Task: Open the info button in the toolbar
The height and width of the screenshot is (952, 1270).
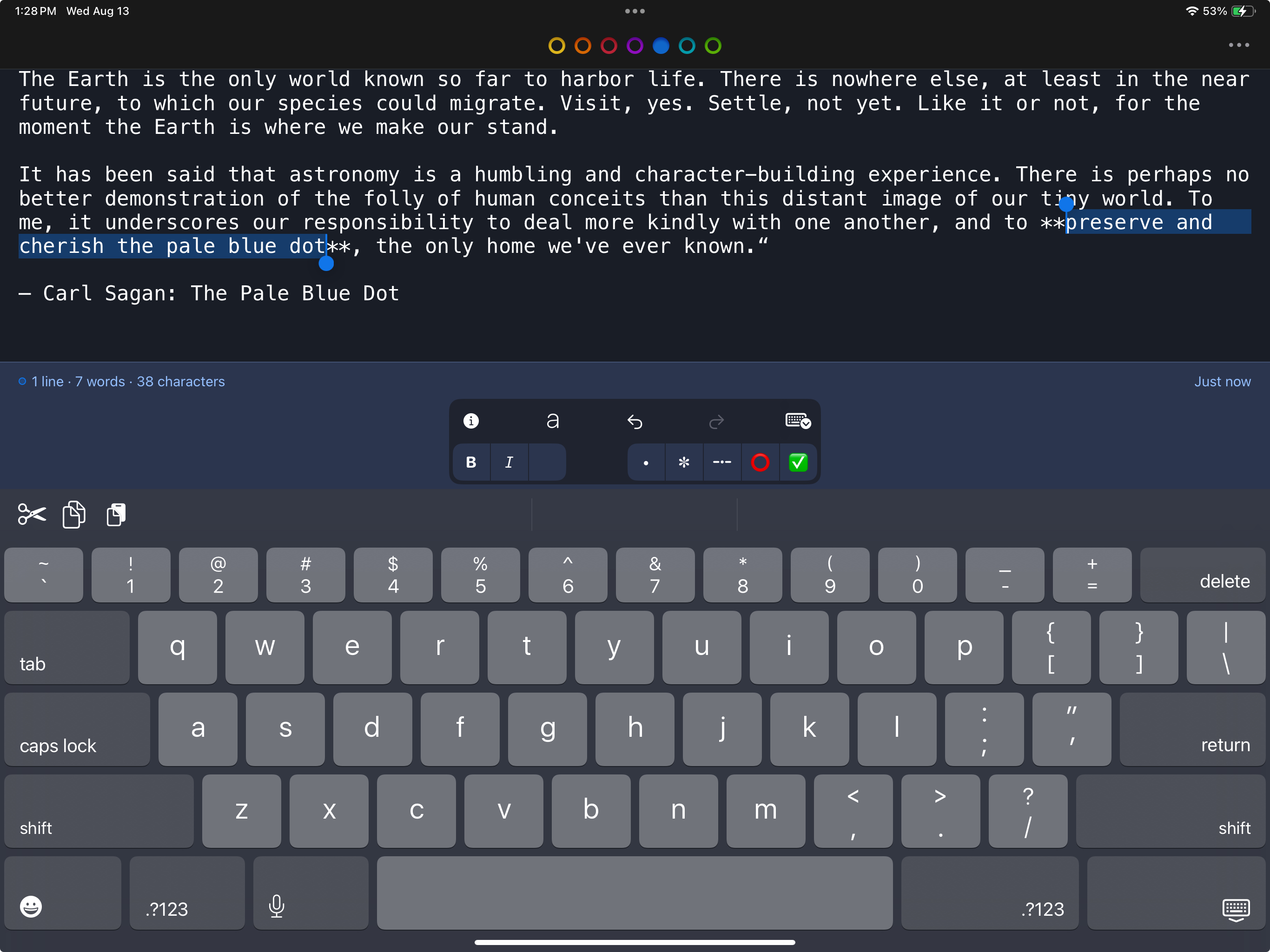Action: tap(471, 421)
